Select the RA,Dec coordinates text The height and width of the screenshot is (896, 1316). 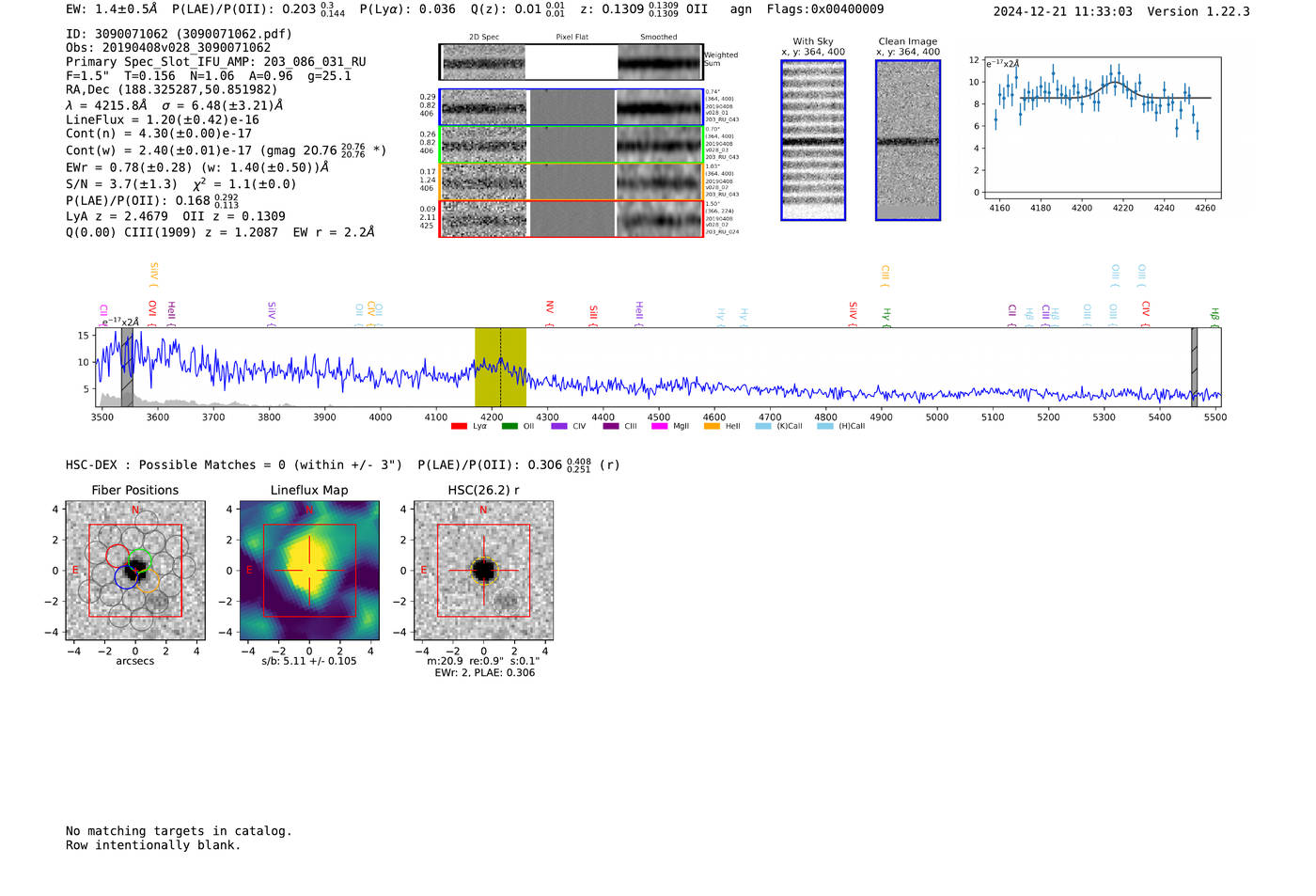172,89
